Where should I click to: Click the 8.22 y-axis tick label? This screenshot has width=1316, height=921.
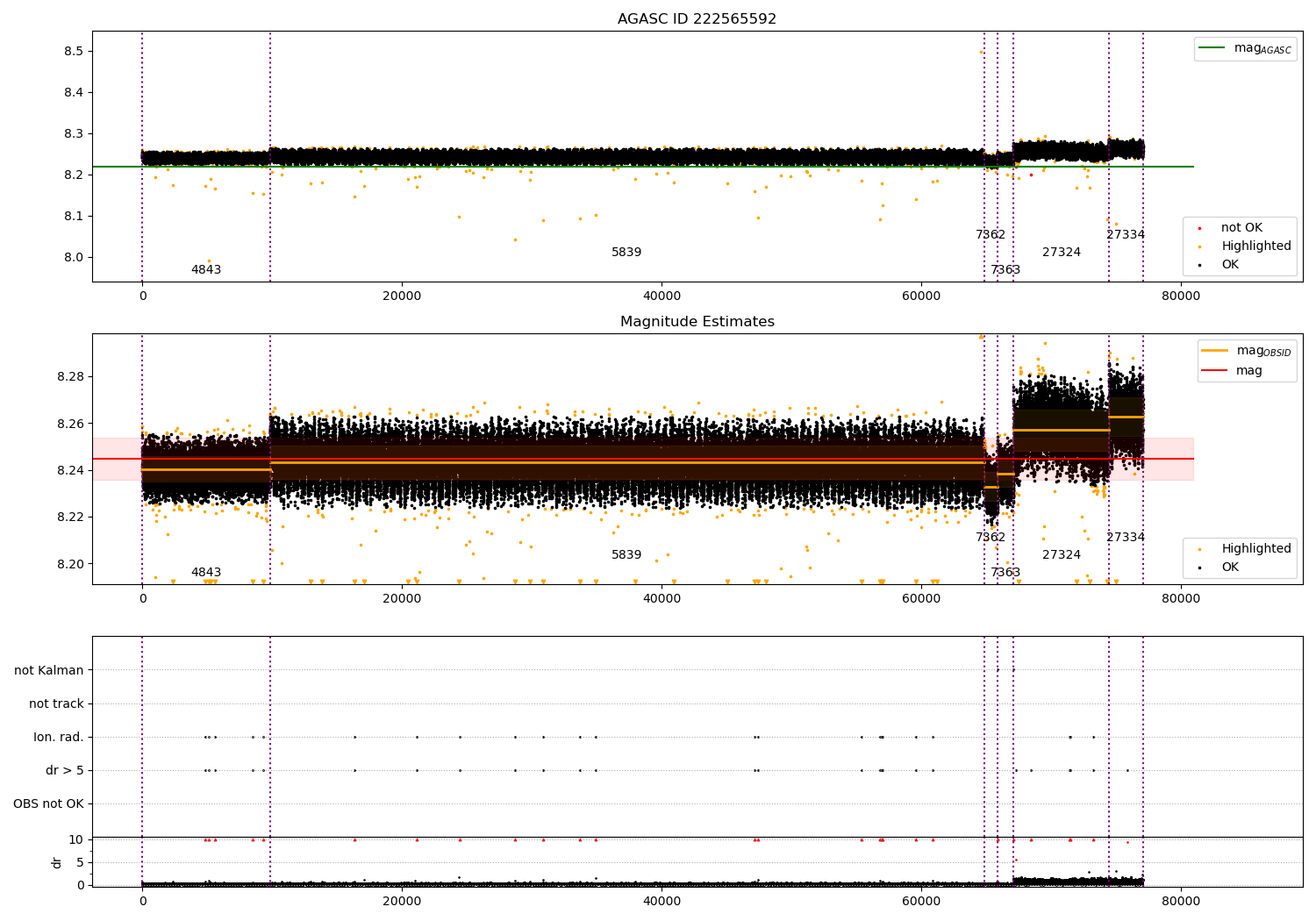(x=69, y=518)
